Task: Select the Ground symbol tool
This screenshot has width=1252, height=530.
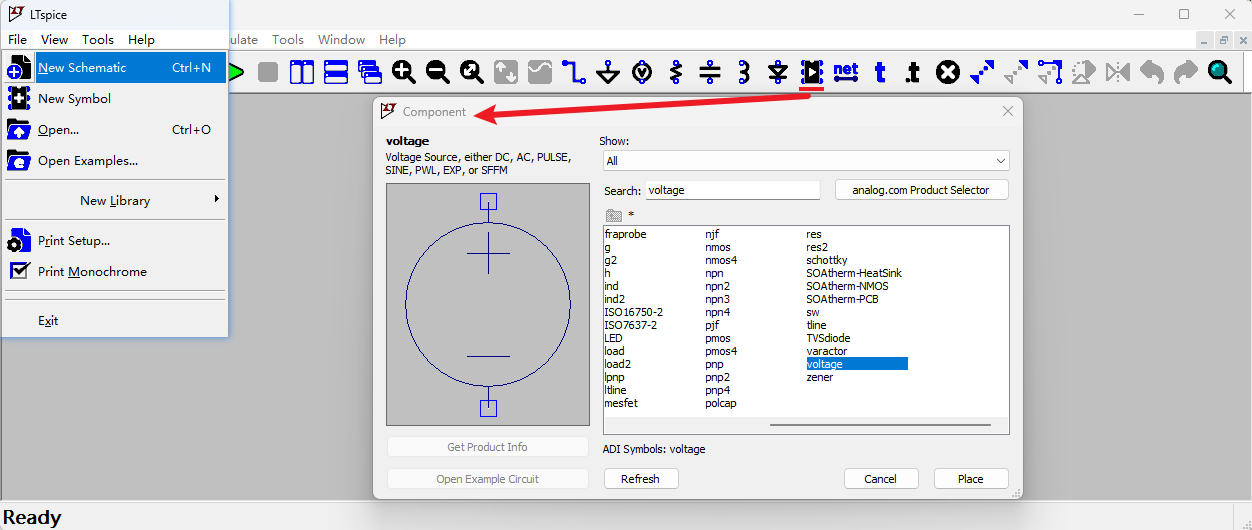Action: pos(608,72)
